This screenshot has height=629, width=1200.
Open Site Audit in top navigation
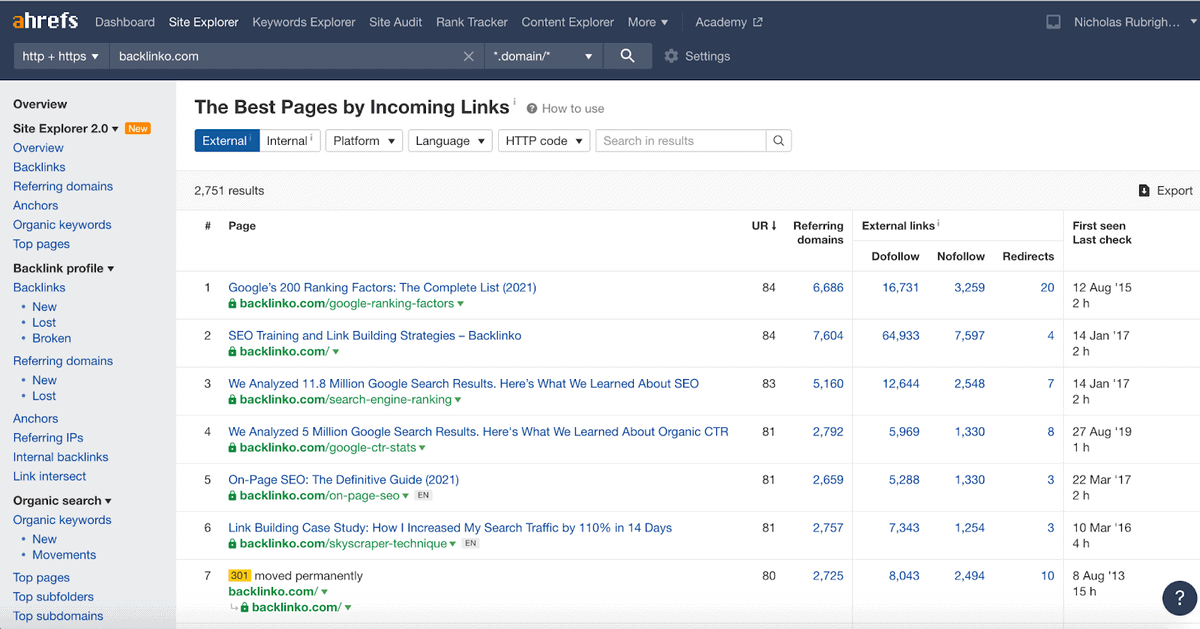[x=396, y=22]
